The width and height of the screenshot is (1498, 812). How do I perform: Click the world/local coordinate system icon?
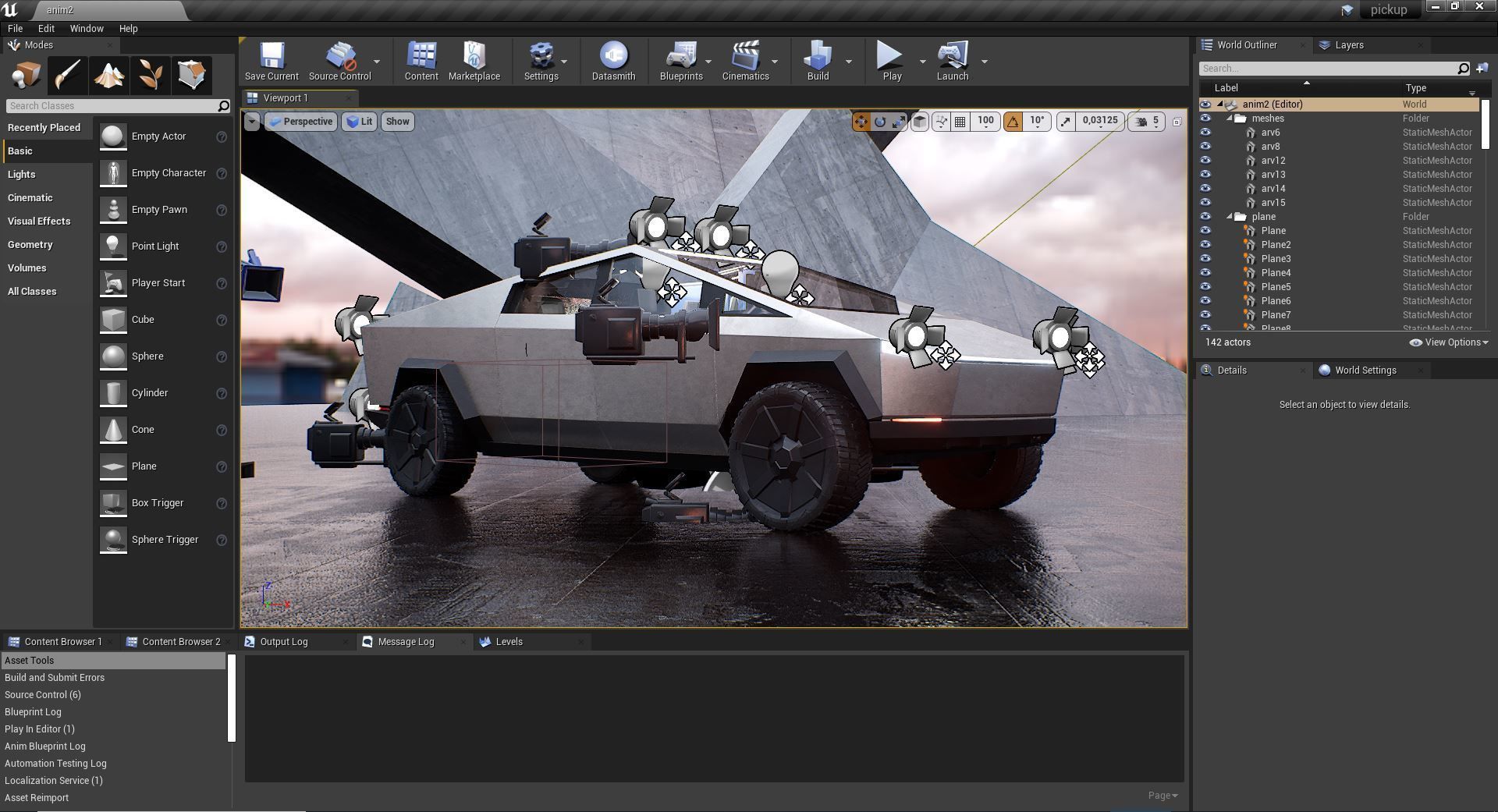pos(920,122)
